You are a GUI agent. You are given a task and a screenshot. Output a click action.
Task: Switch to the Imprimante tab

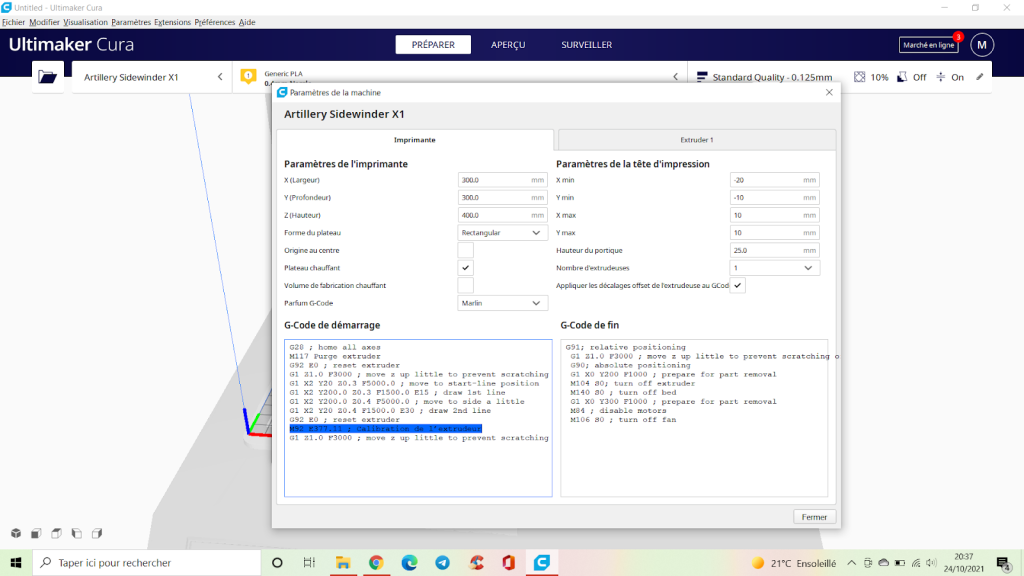415,140
